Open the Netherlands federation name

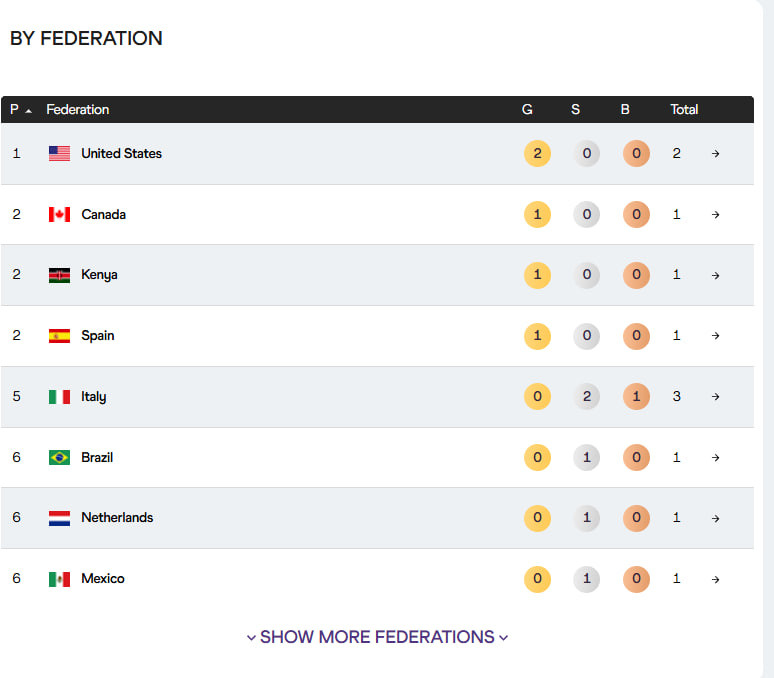coord(117,518)
